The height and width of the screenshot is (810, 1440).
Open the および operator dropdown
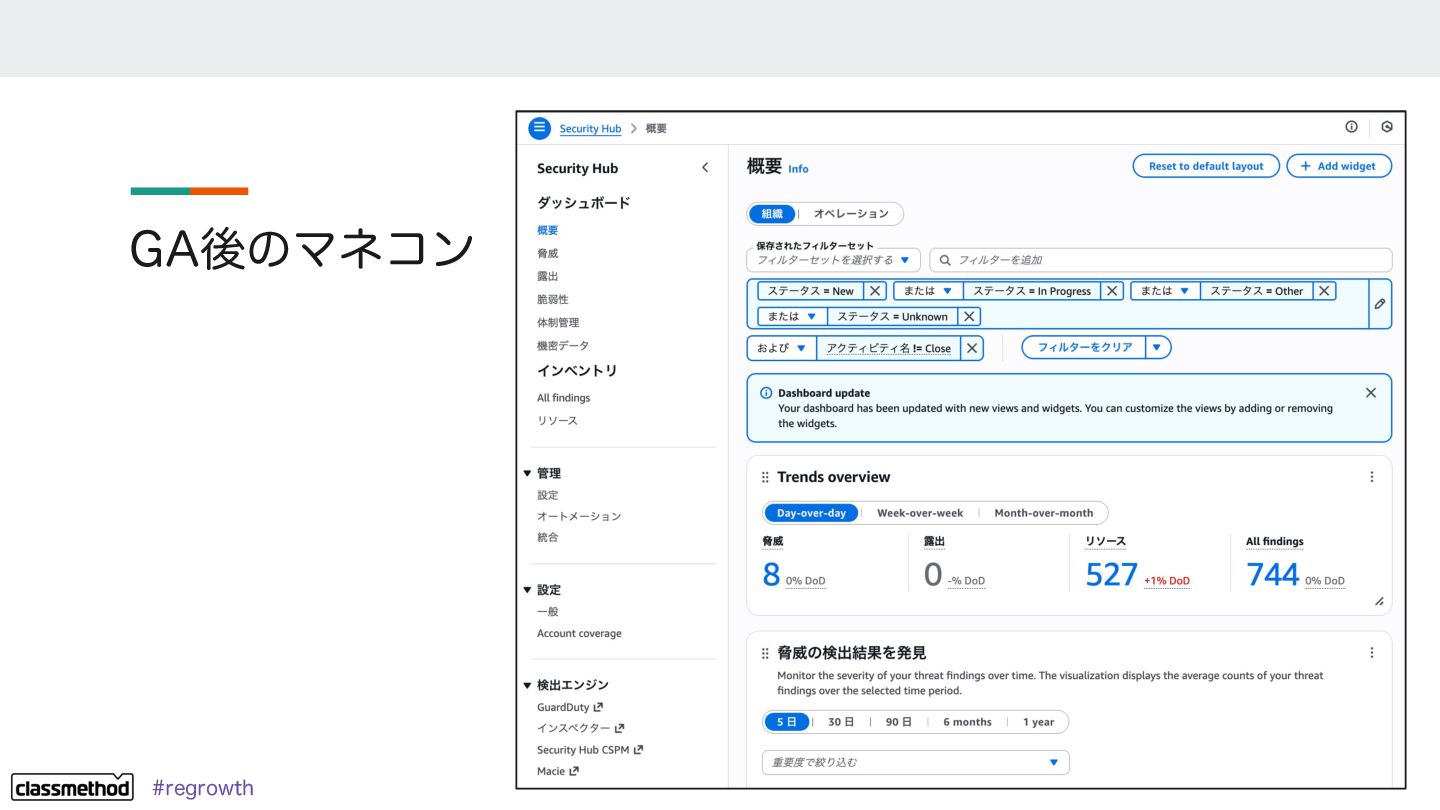pyautogui.click(x=781, y=348)
